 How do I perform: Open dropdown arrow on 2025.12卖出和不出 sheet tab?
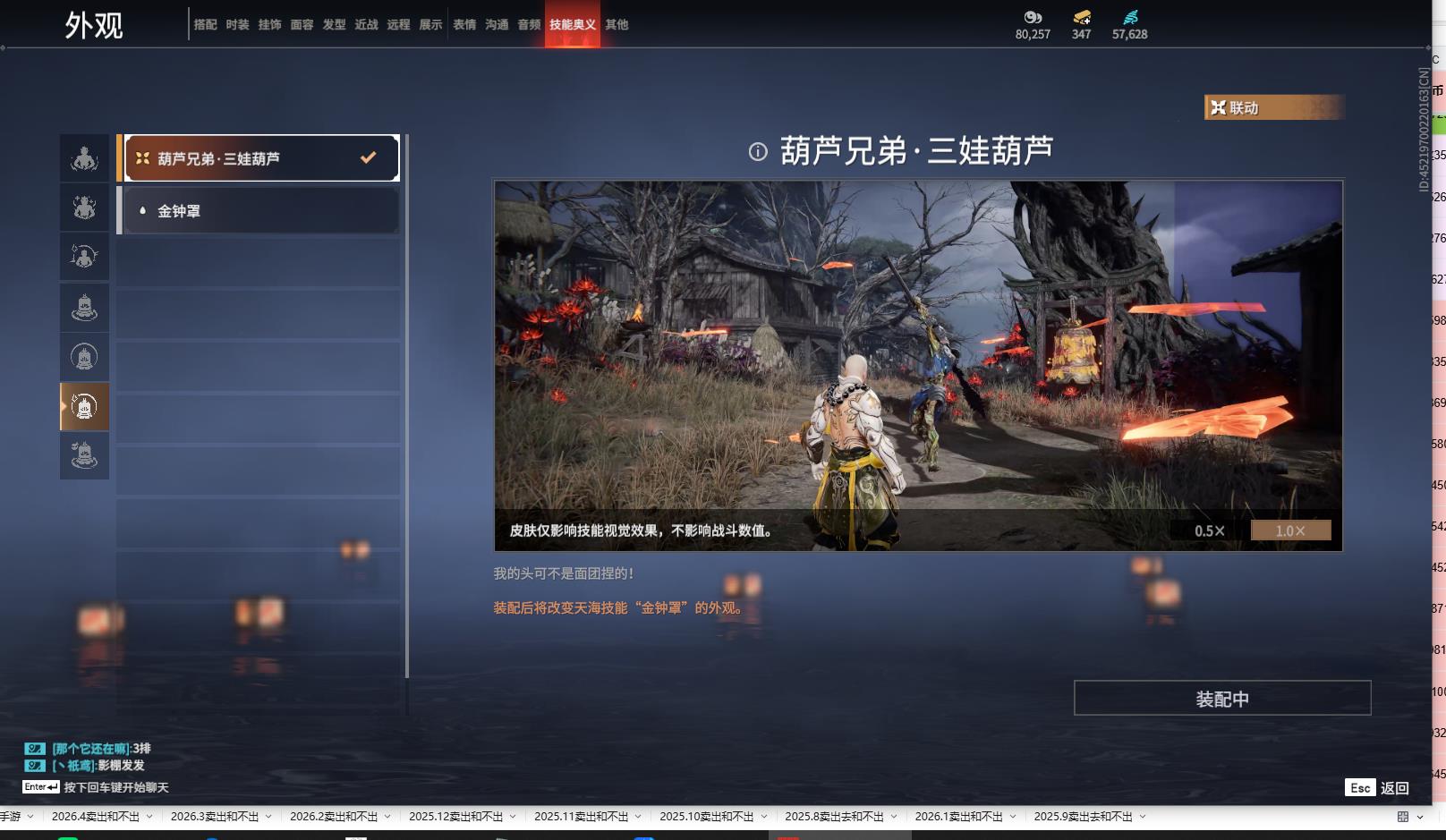[x=513, y=817]
